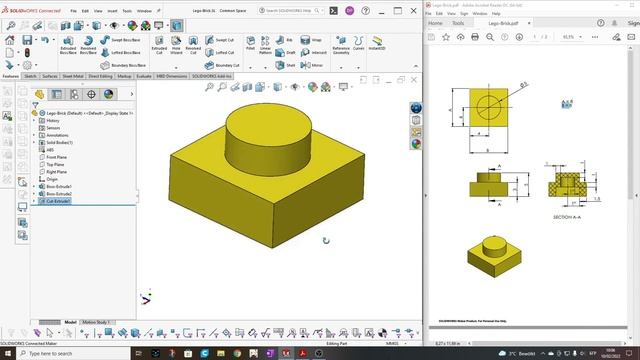Click Windows Start button on taskbar

(7, 353)
